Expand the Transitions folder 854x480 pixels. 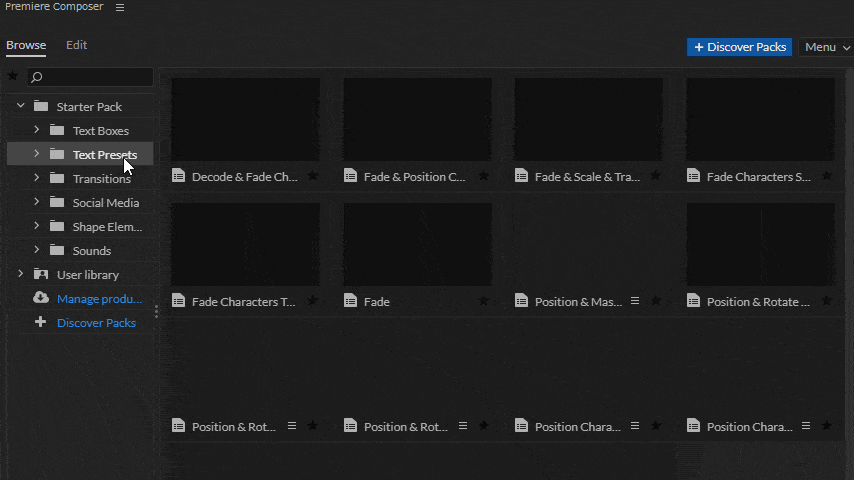[x=36, y=178]
